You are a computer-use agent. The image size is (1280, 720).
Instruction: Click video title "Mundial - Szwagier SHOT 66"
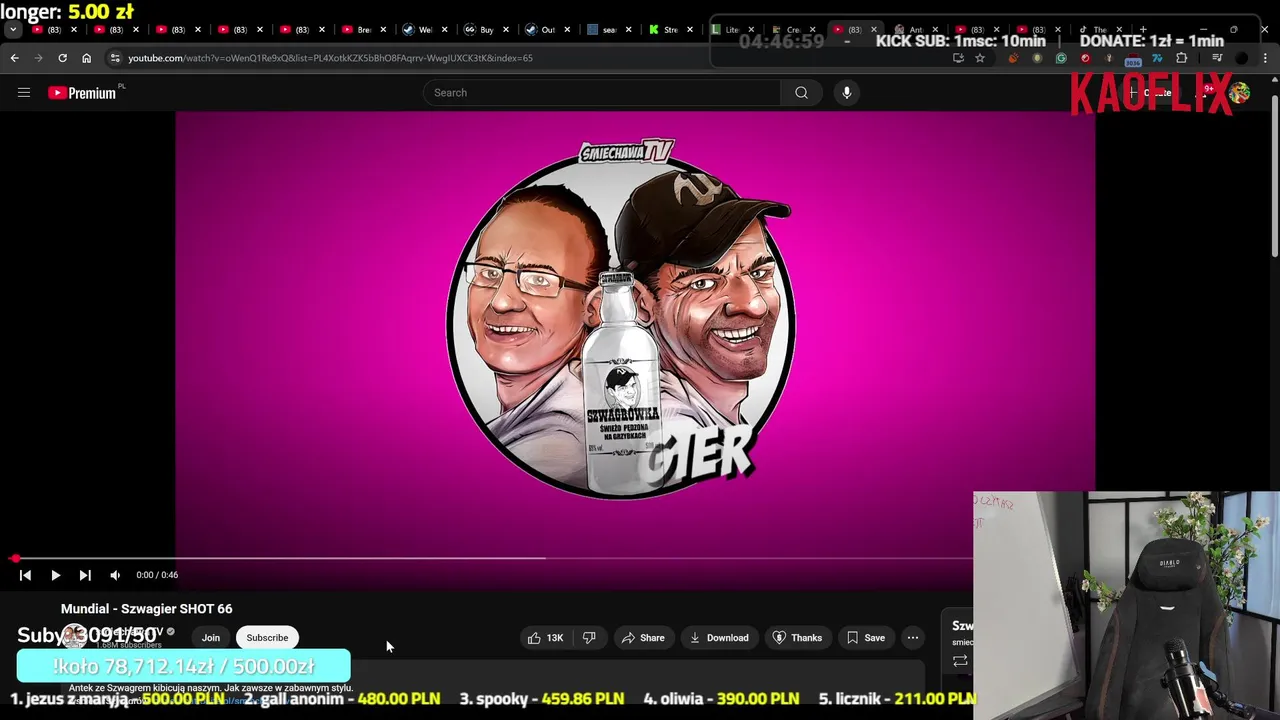[147, 609]
